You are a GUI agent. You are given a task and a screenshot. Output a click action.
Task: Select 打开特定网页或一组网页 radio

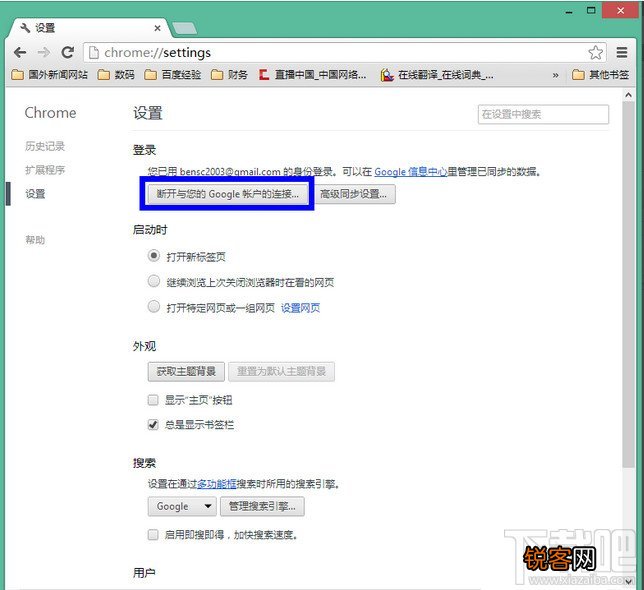coord(154,307)
